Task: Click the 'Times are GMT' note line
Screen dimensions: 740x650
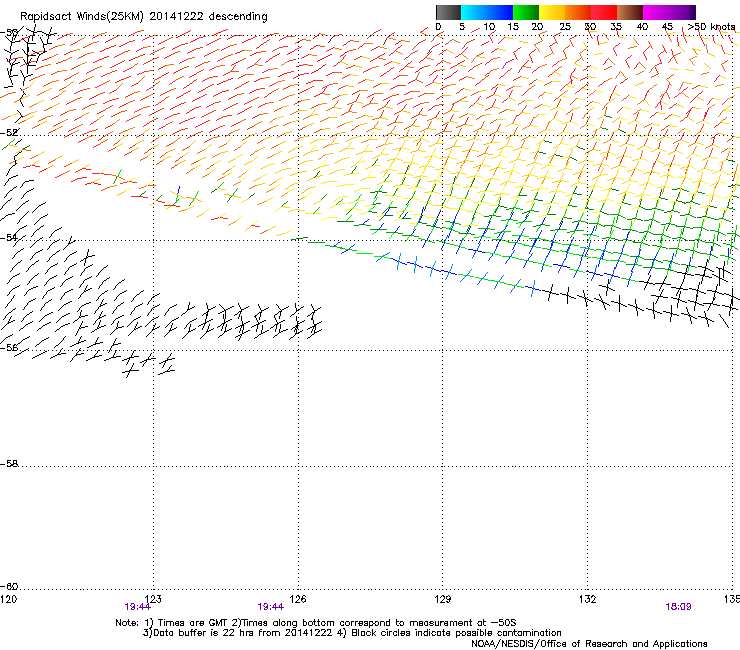Action: (x=315, y=623)
